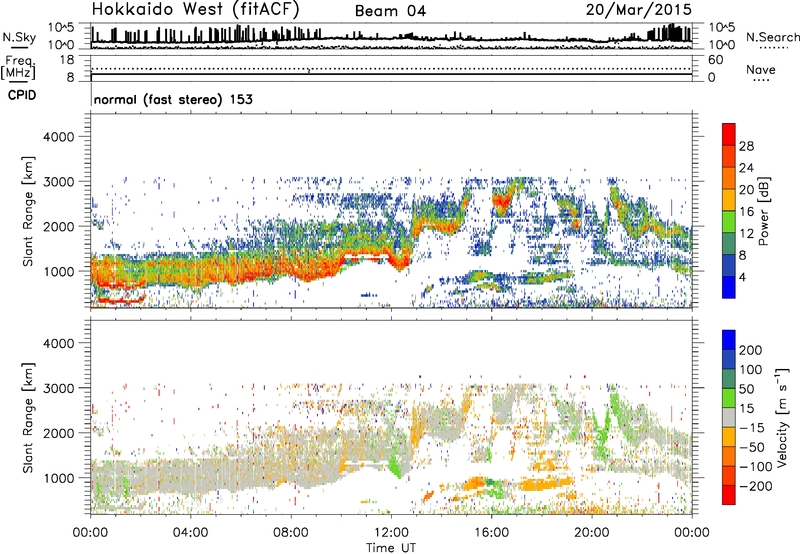Click the 16 label on the power colorbar
This screenshot has height=554, width=800.
(x=746, y=212)
